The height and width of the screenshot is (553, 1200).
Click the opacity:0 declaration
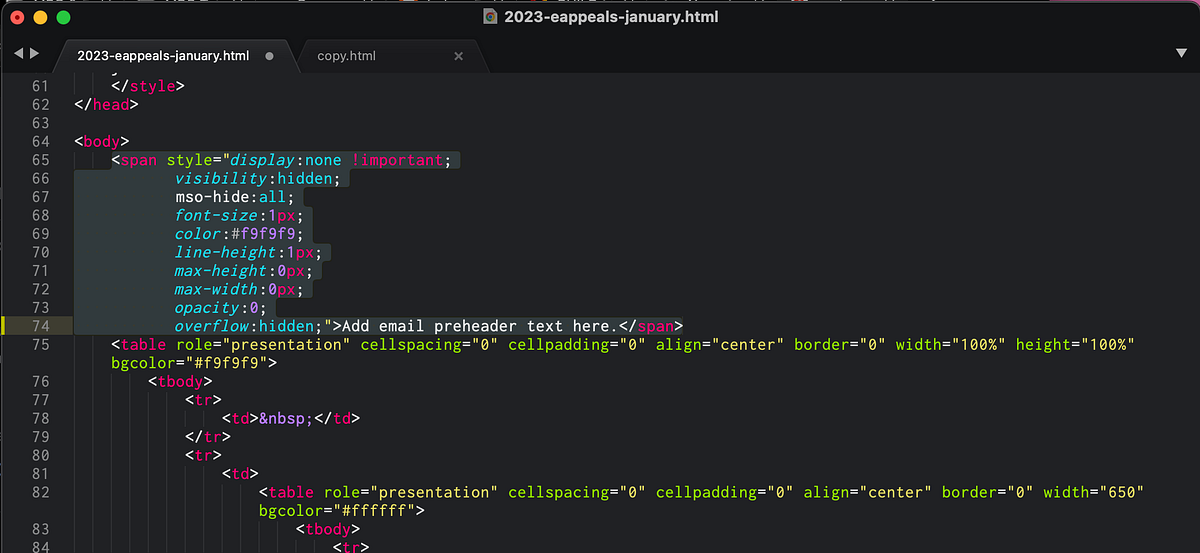(221, 308)
